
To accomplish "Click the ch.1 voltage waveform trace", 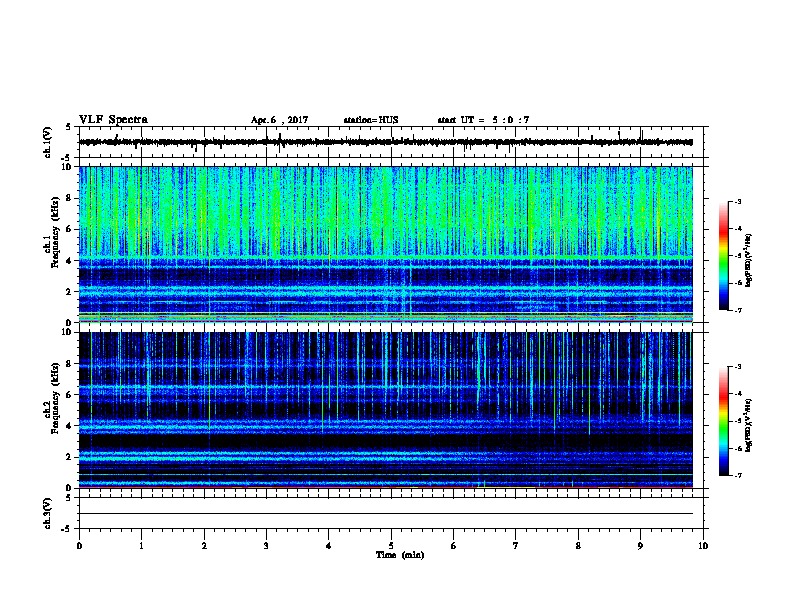I will tap(386, 142).
